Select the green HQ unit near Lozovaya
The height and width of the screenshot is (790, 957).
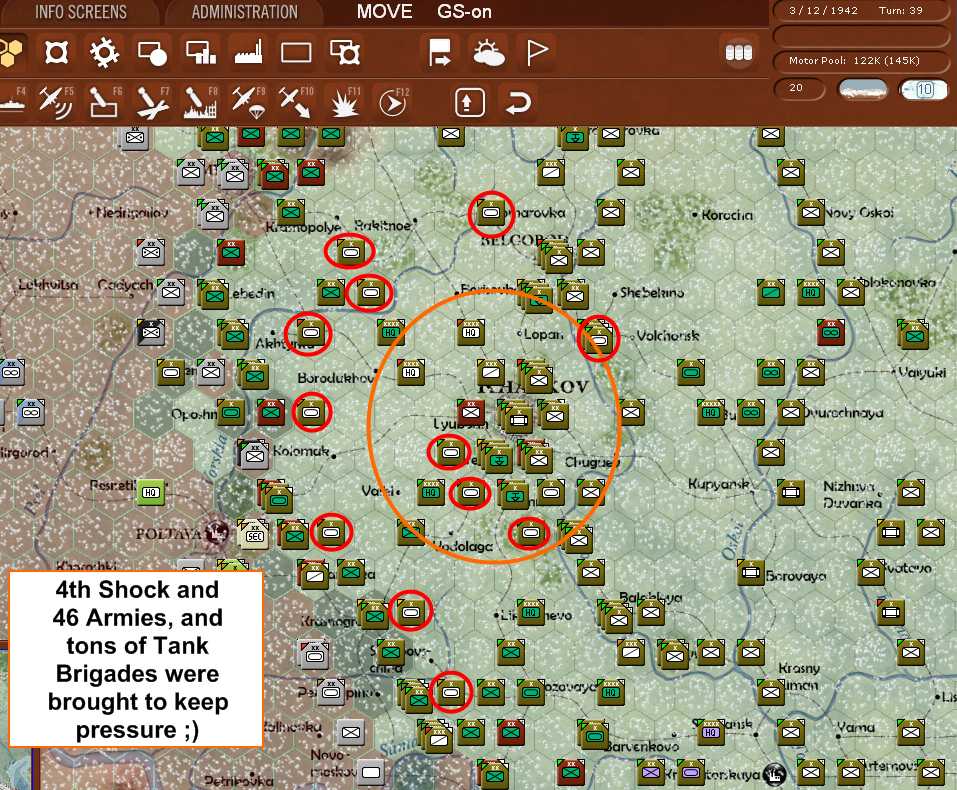coord(610,692)
